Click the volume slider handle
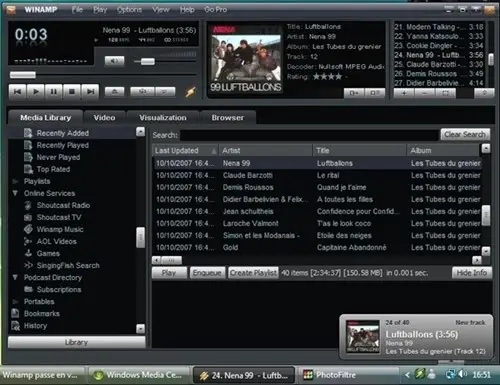500x385 pixels. (148, 61)
